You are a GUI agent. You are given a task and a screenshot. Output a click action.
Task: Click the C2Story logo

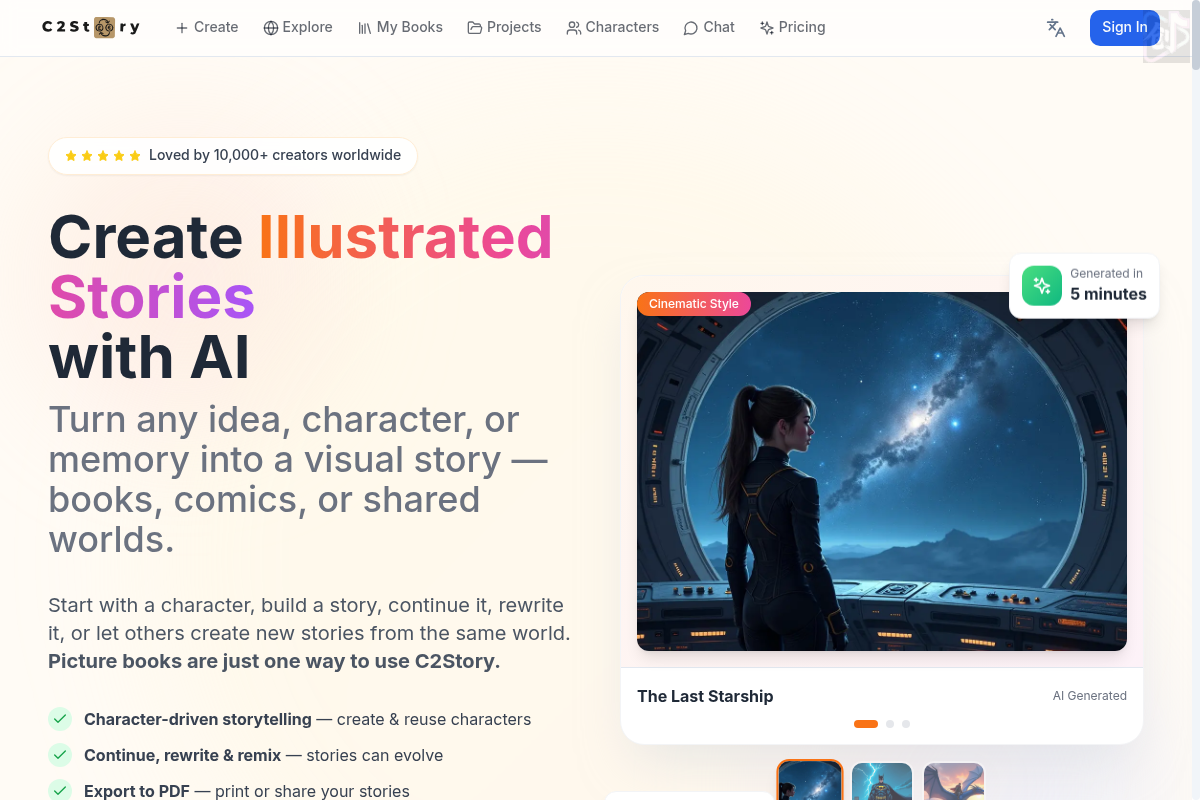(x=91, y=27)
